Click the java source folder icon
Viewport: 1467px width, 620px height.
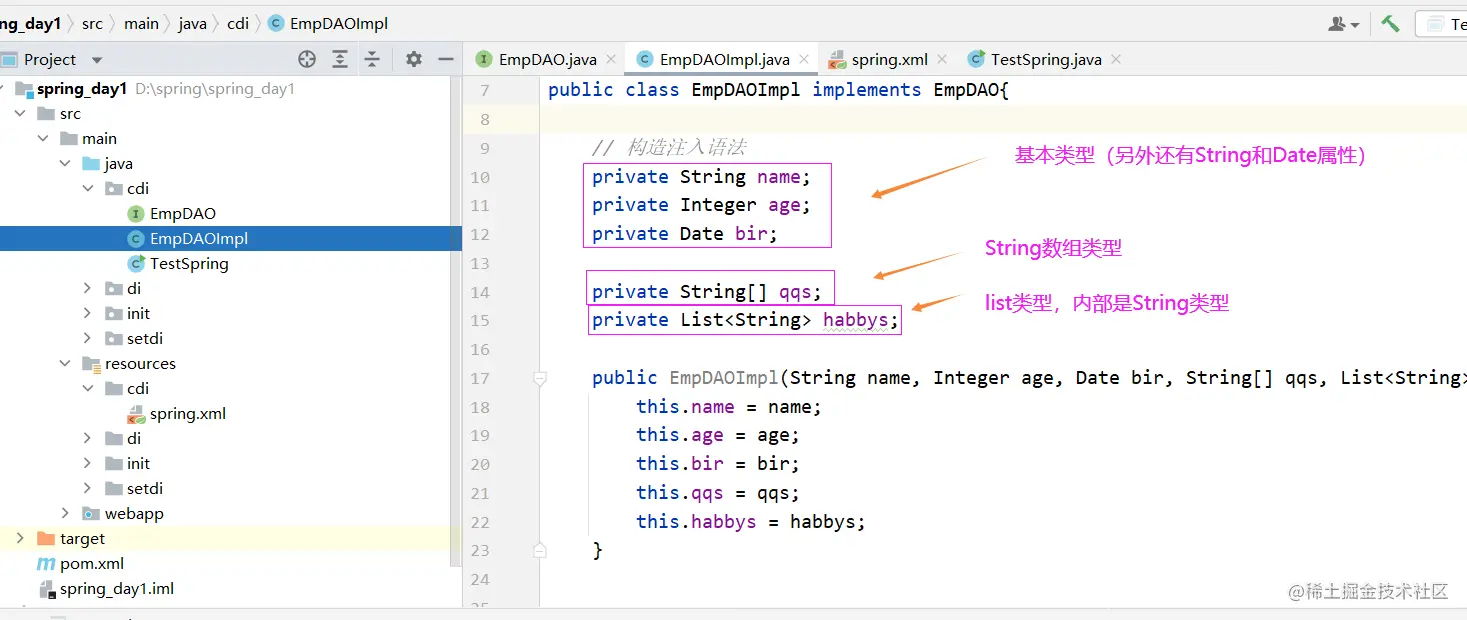tap(91, 164)
